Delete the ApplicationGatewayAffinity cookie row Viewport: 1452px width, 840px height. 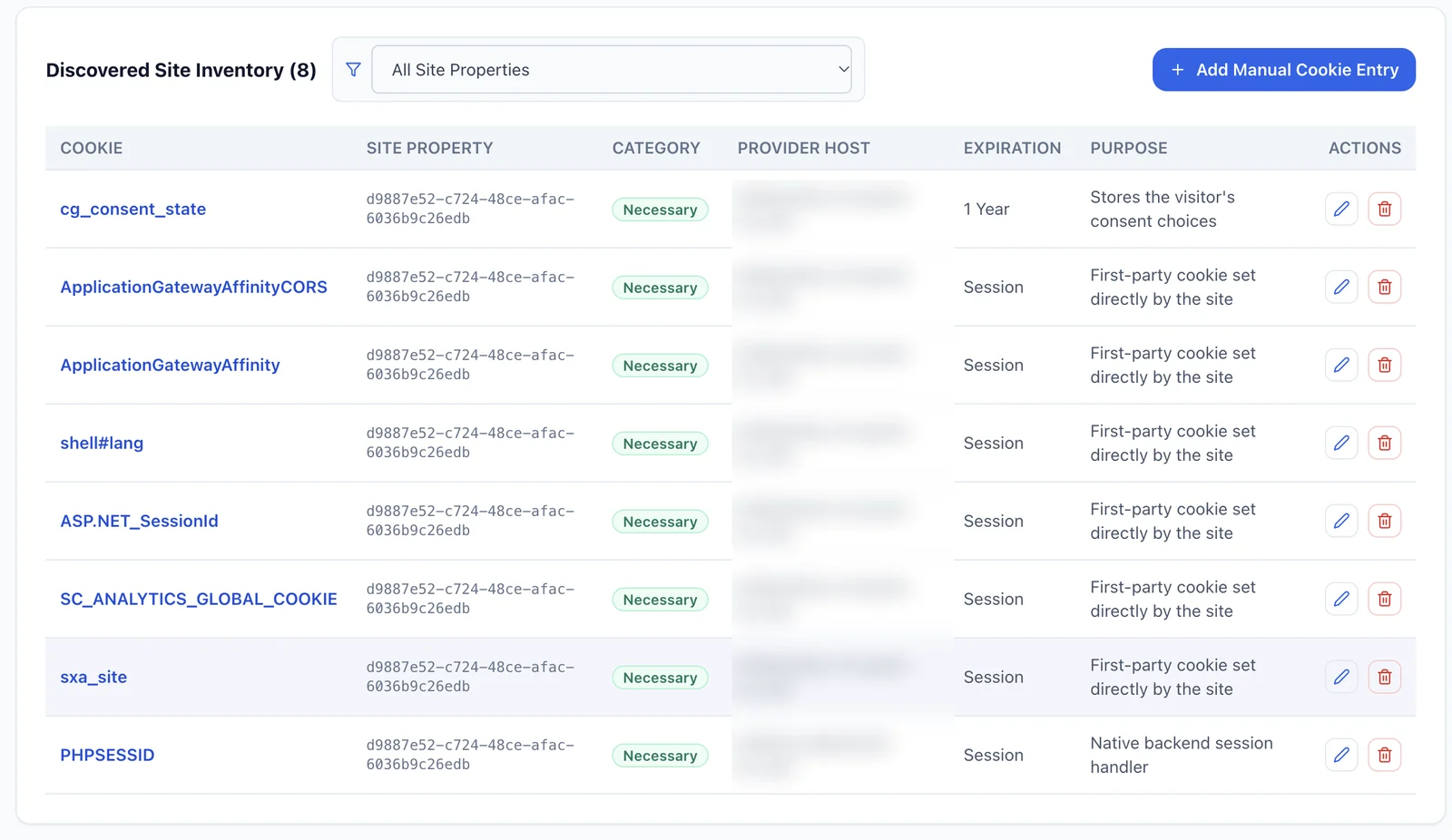click(1385, 365)
